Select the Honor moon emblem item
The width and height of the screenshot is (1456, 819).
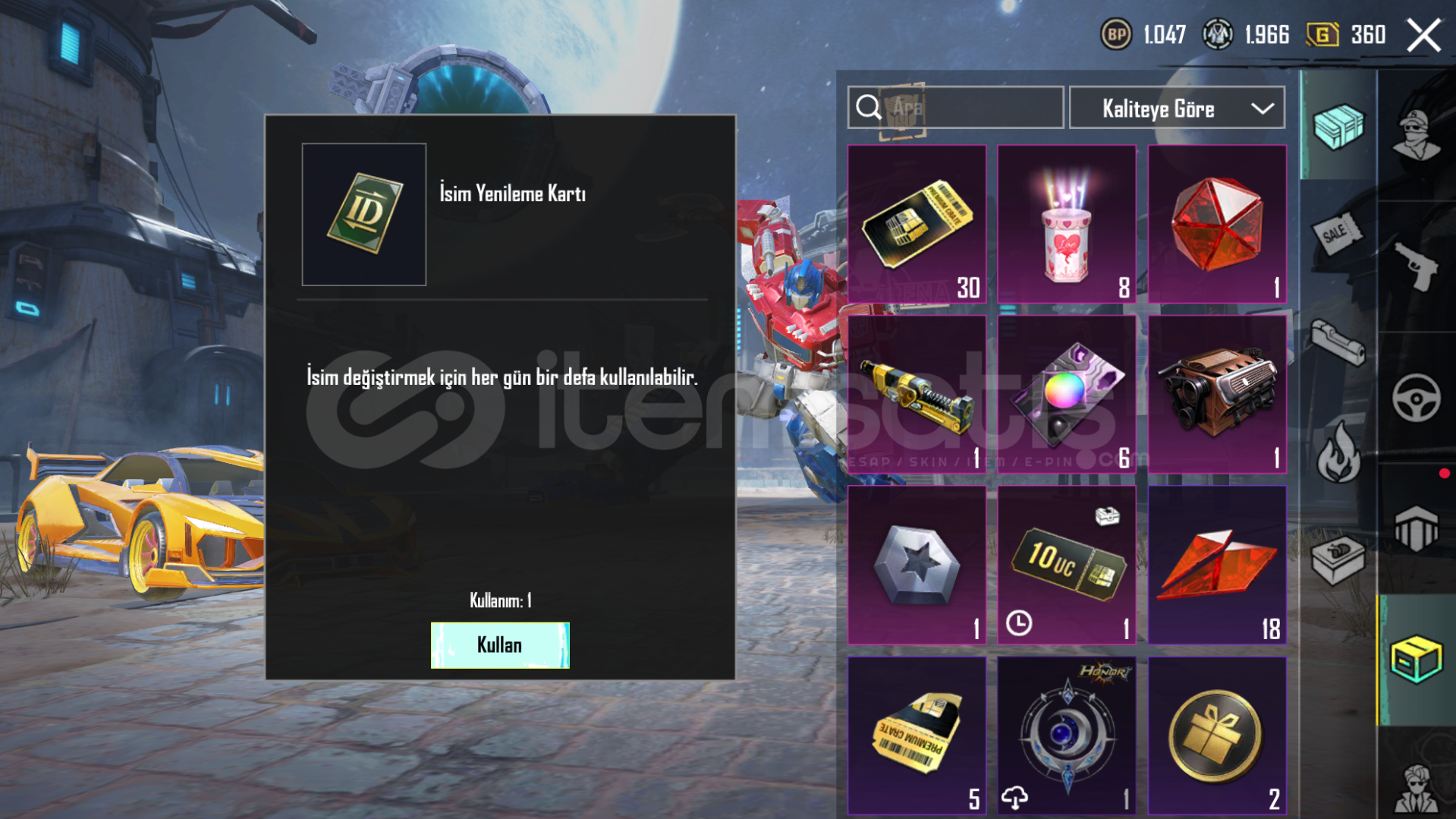pyautogui.click(x=1067, y=736)
